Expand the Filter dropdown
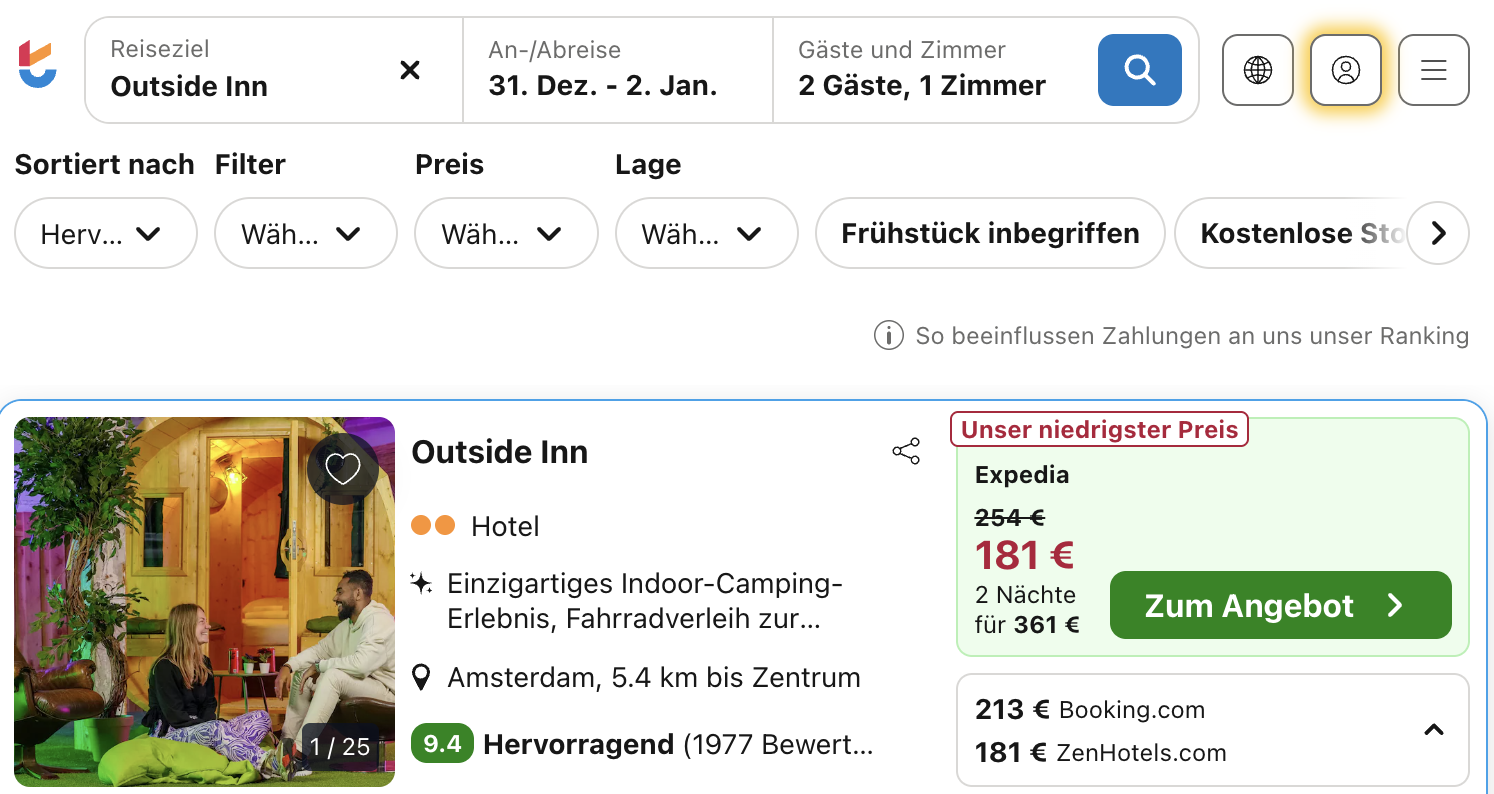Image resolution: width=1494 pixels, height=794 pixels. tap(305, 234)
